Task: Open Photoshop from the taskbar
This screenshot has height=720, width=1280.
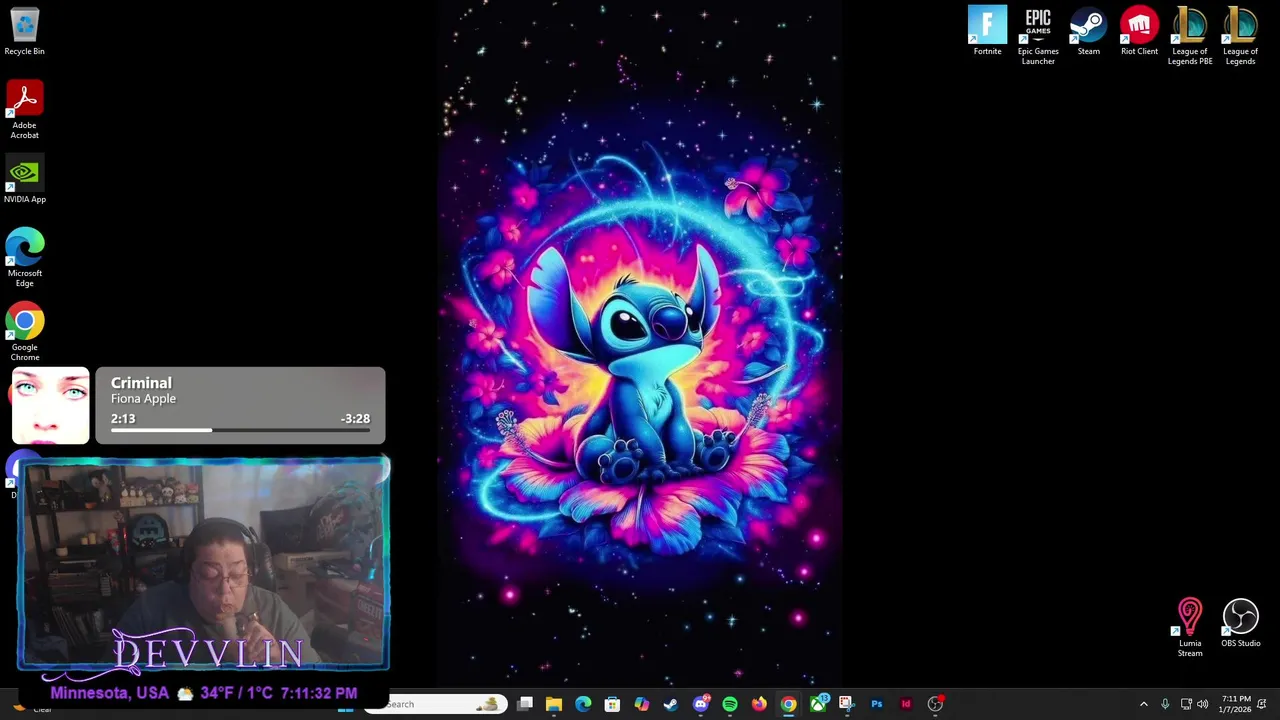Action: 876,704
